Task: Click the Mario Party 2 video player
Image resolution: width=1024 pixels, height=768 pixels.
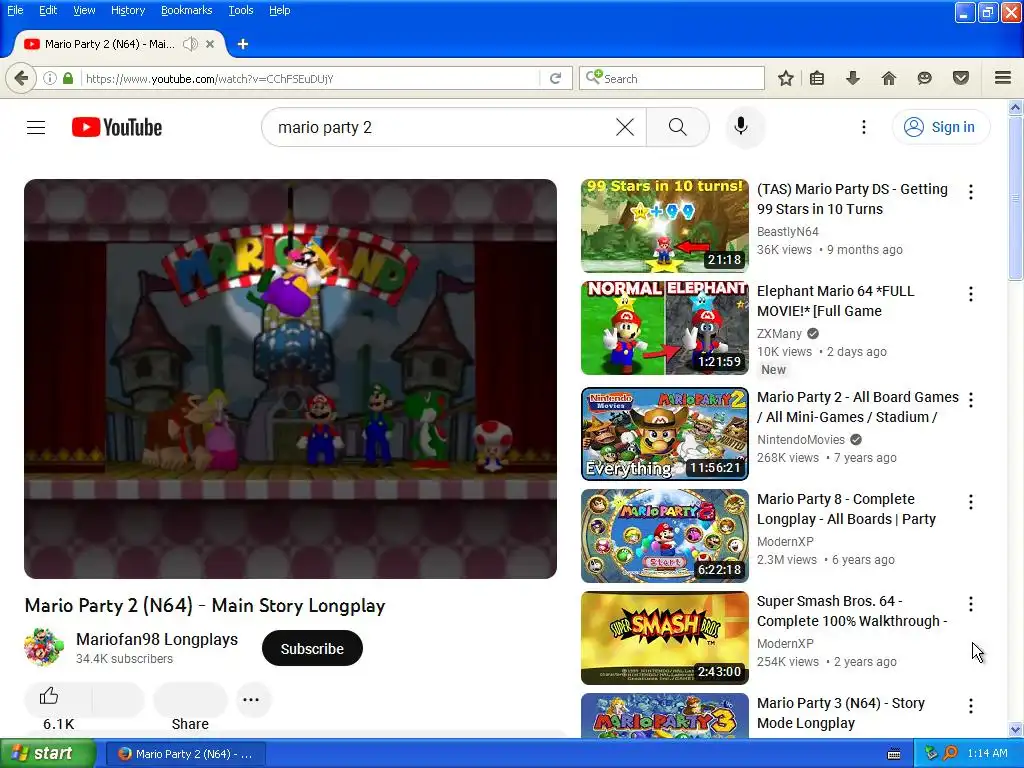Action: click(291, 379)
